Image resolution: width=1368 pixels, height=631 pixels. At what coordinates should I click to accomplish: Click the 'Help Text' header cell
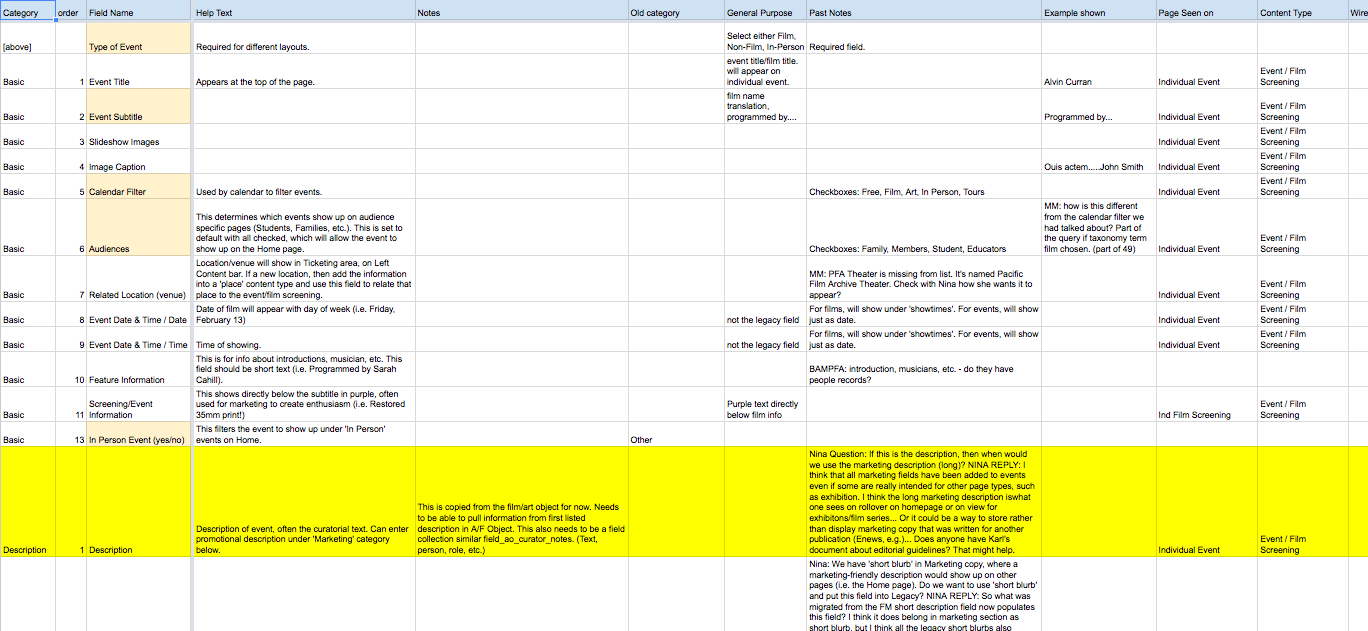click(303, 13)
